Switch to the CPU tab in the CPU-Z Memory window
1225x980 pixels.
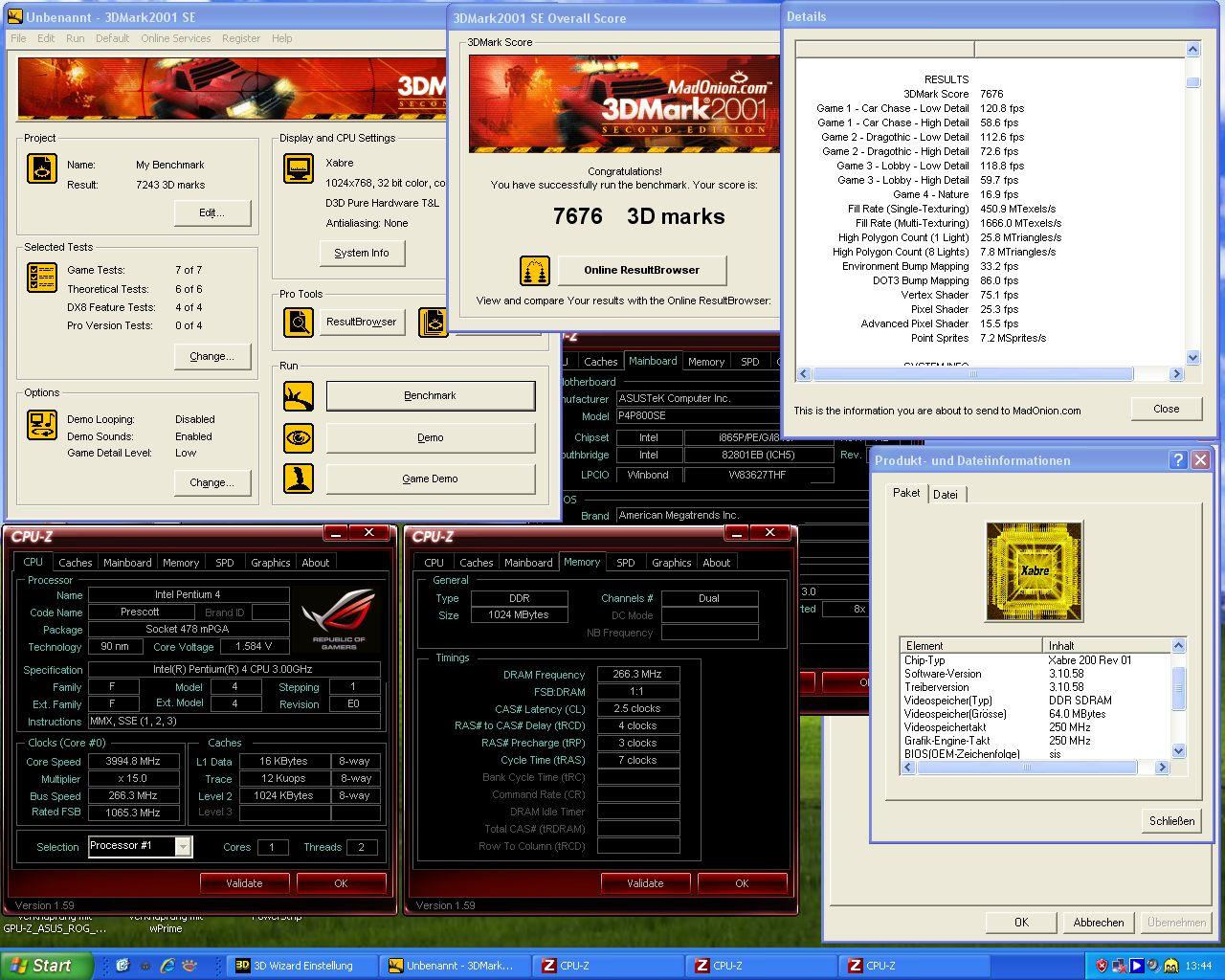[434, 563]
